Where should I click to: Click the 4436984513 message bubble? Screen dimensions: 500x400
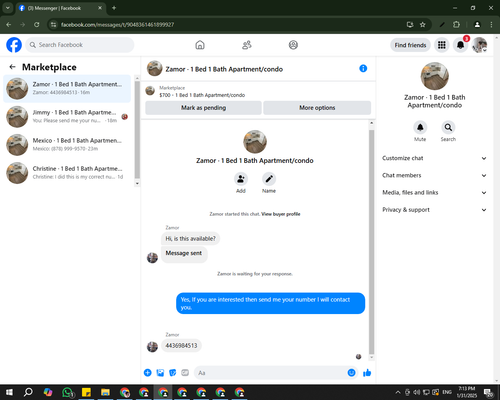(x=181, y=346)
